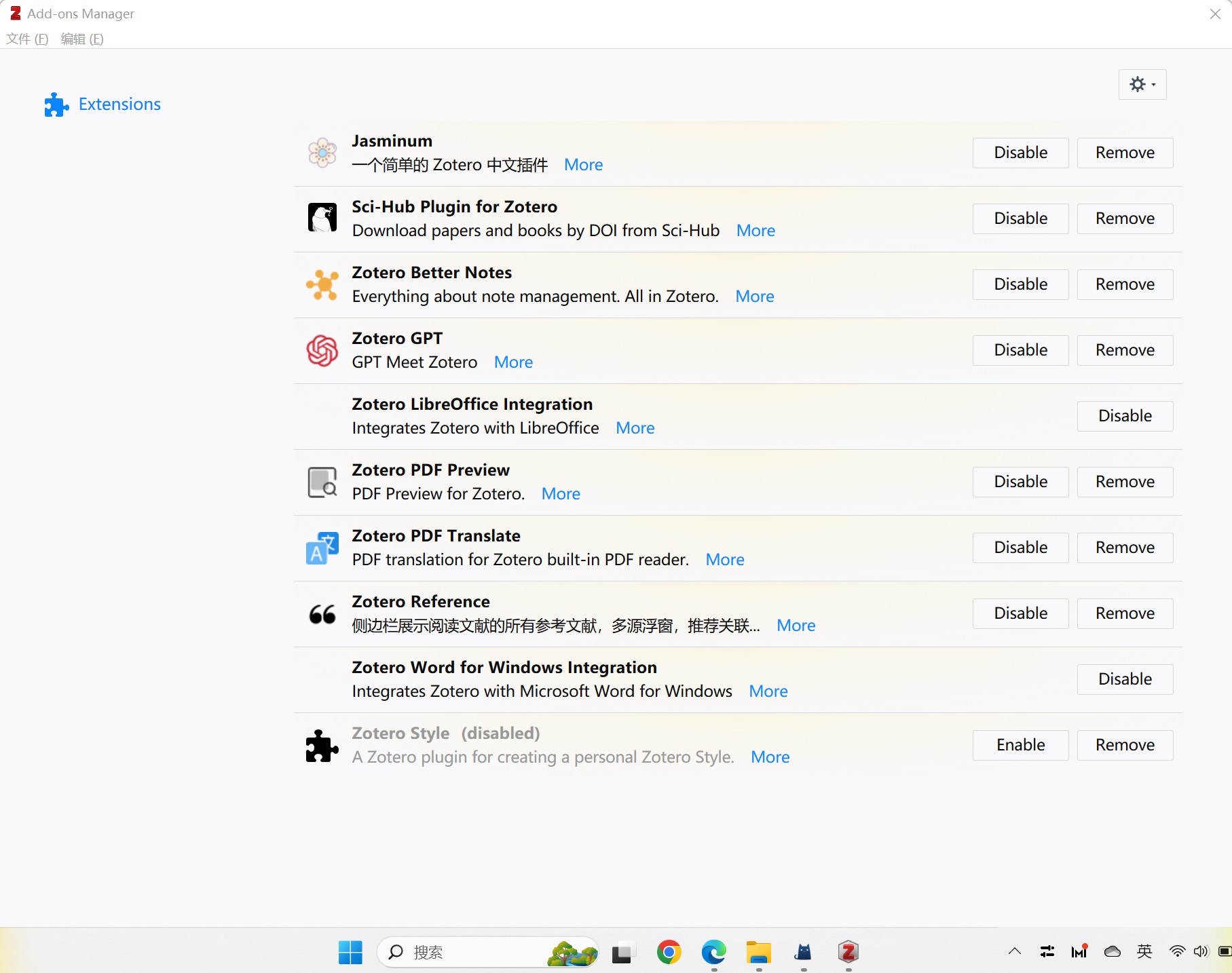
Task: Show hidden system tray icons
Action: point(1014,951)
